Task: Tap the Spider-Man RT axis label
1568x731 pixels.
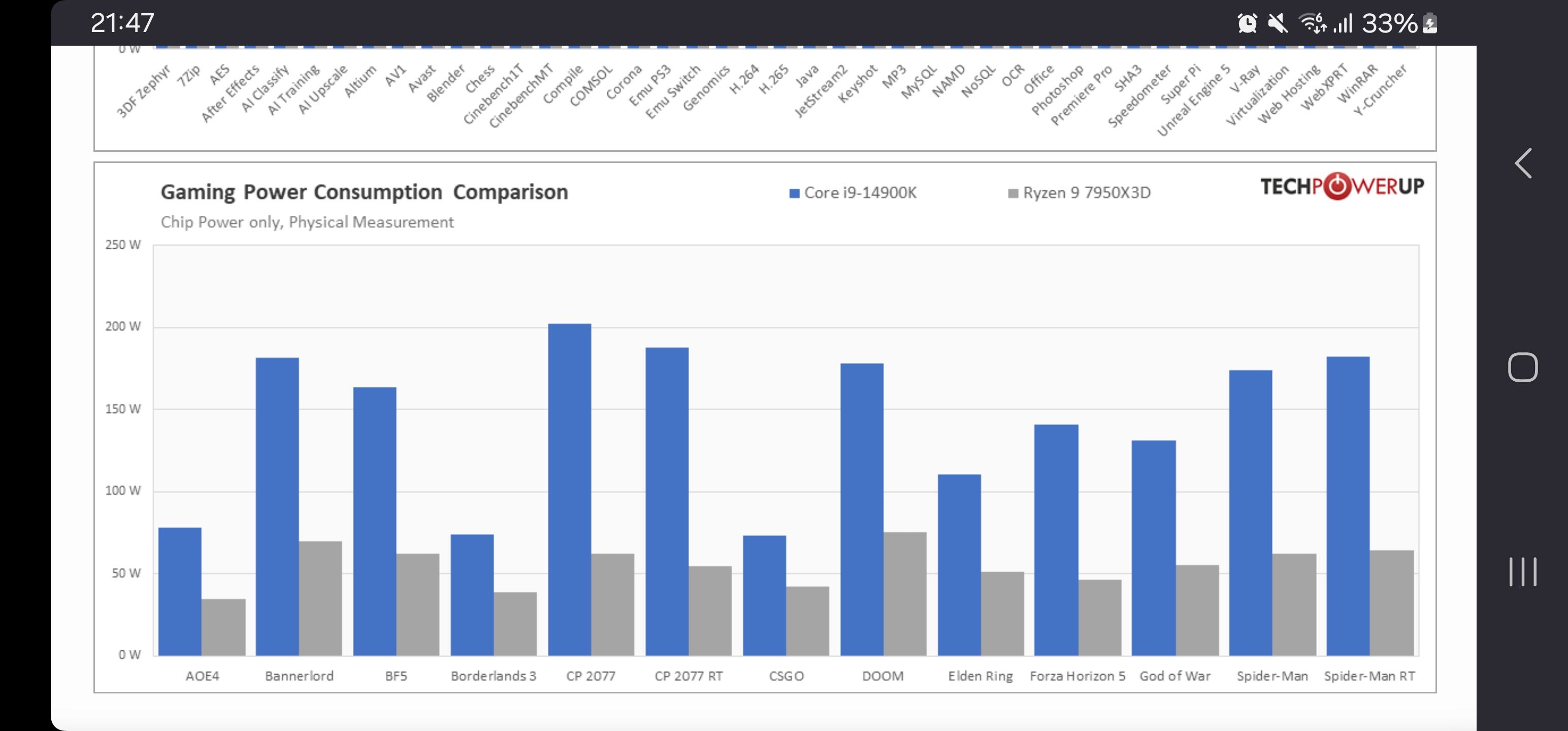Action: [x=1369, y=676]
